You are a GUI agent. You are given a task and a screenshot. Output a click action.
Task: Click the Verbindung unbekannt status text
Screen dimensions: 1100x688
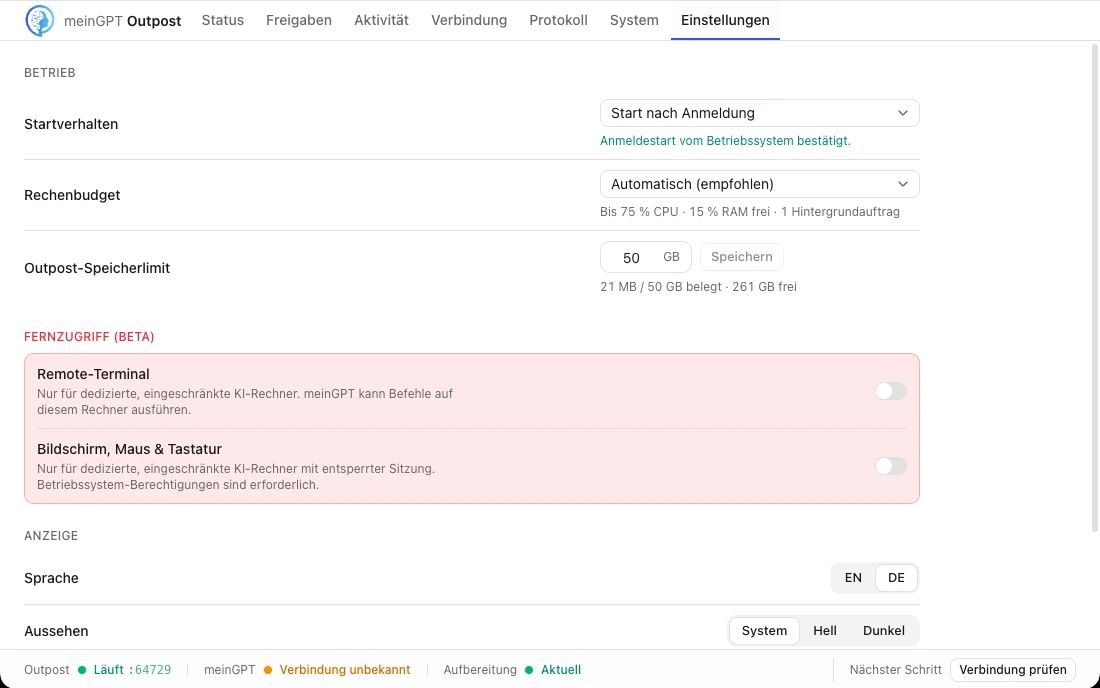[344, 670]
